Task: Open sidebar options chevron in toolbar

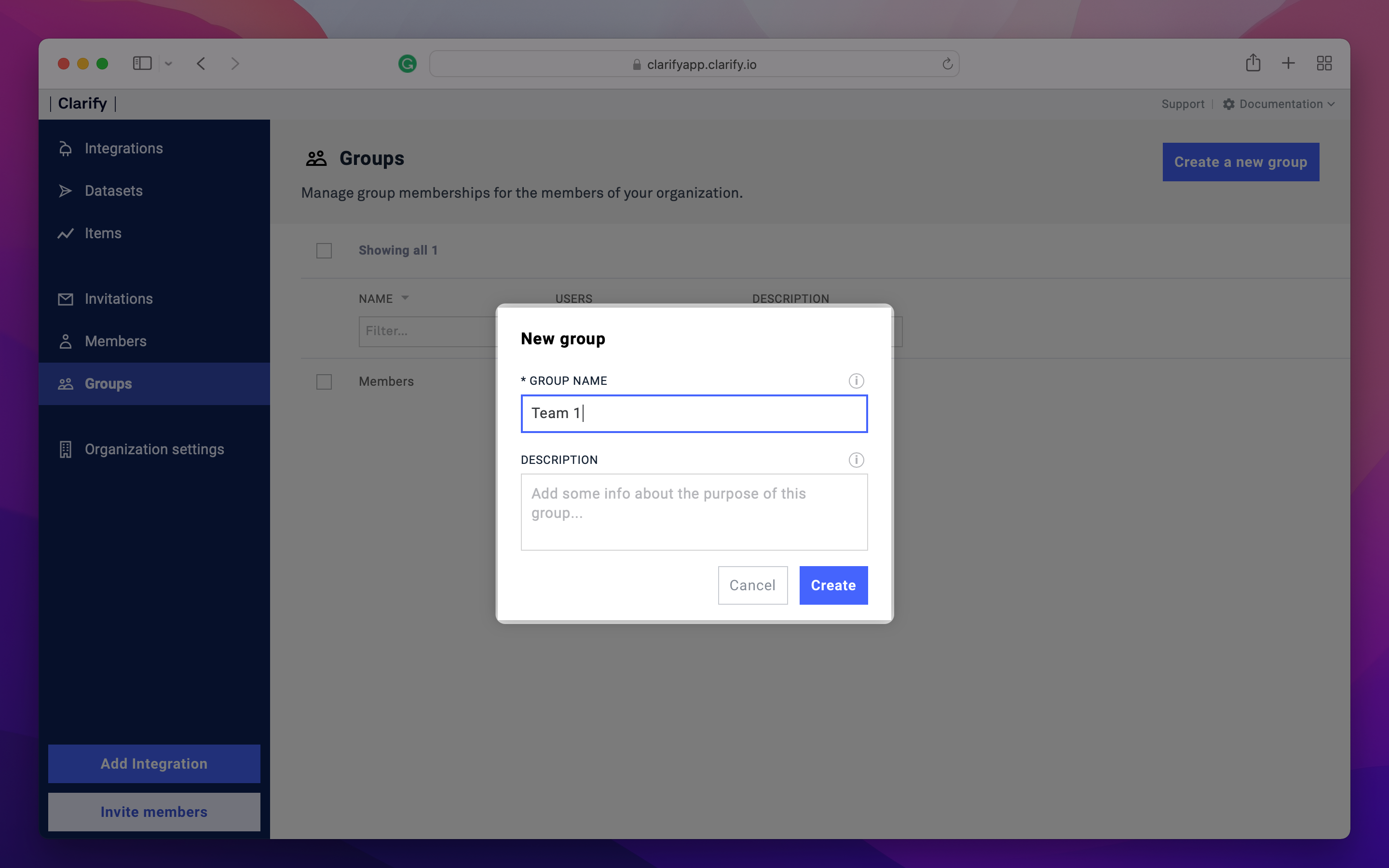Action: point(168,64)
